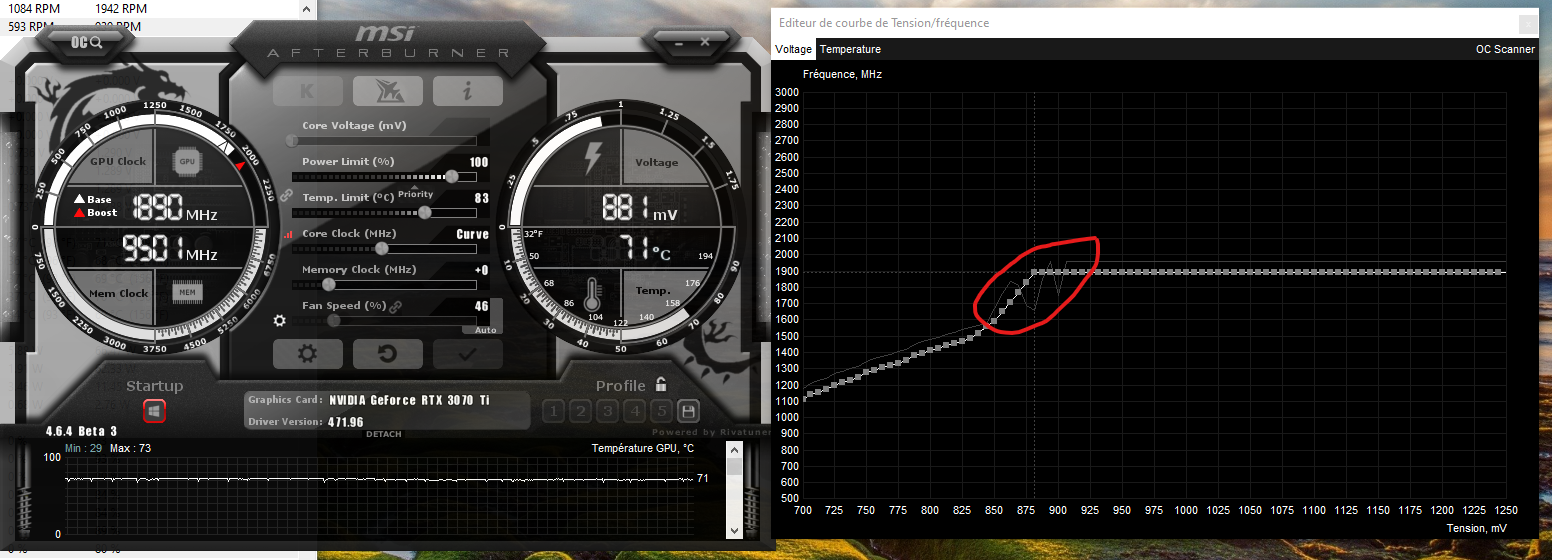Click the Power Limit slider handle
This screenshot has height=560, width=1552.
pos(452,176)
